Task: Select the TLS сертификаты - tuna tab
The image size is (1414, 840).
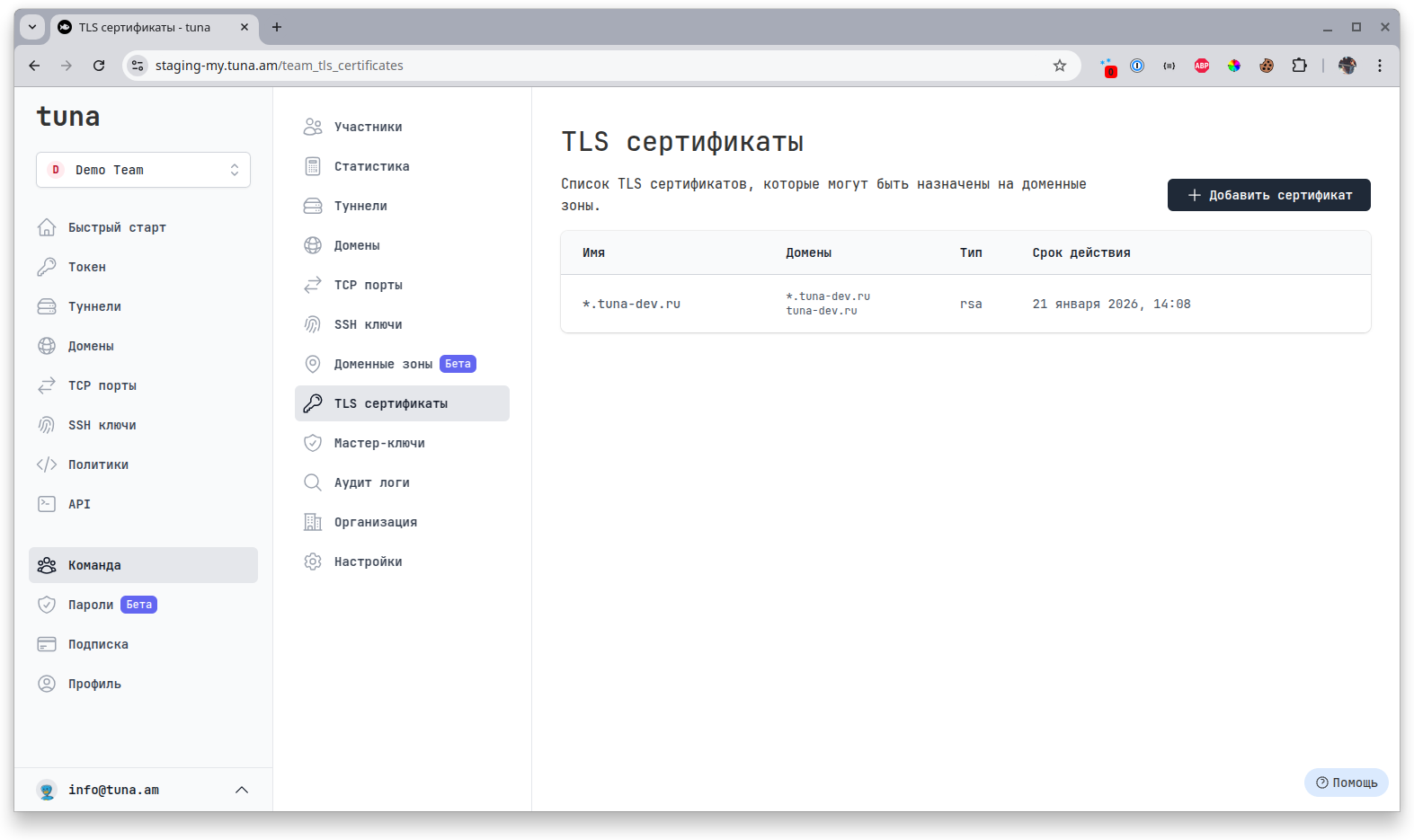Action: [x=155, y=28]
